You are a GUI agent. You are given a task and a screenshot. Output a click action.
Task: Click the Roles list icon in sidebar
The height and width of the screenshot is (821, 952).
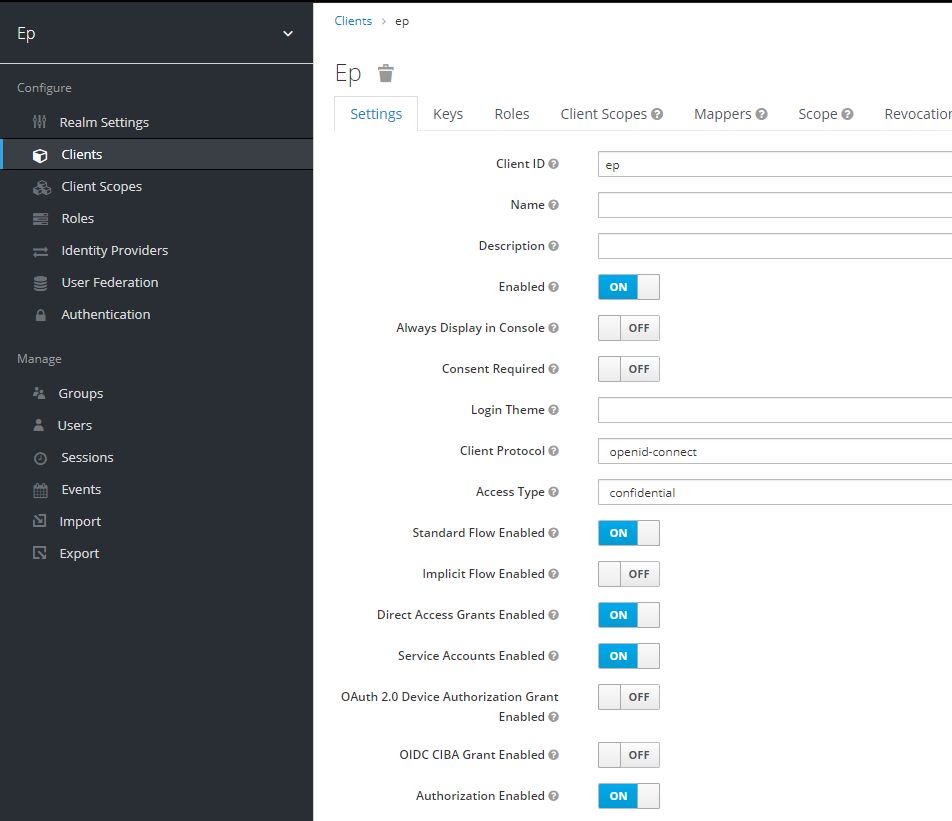point(40,219)
